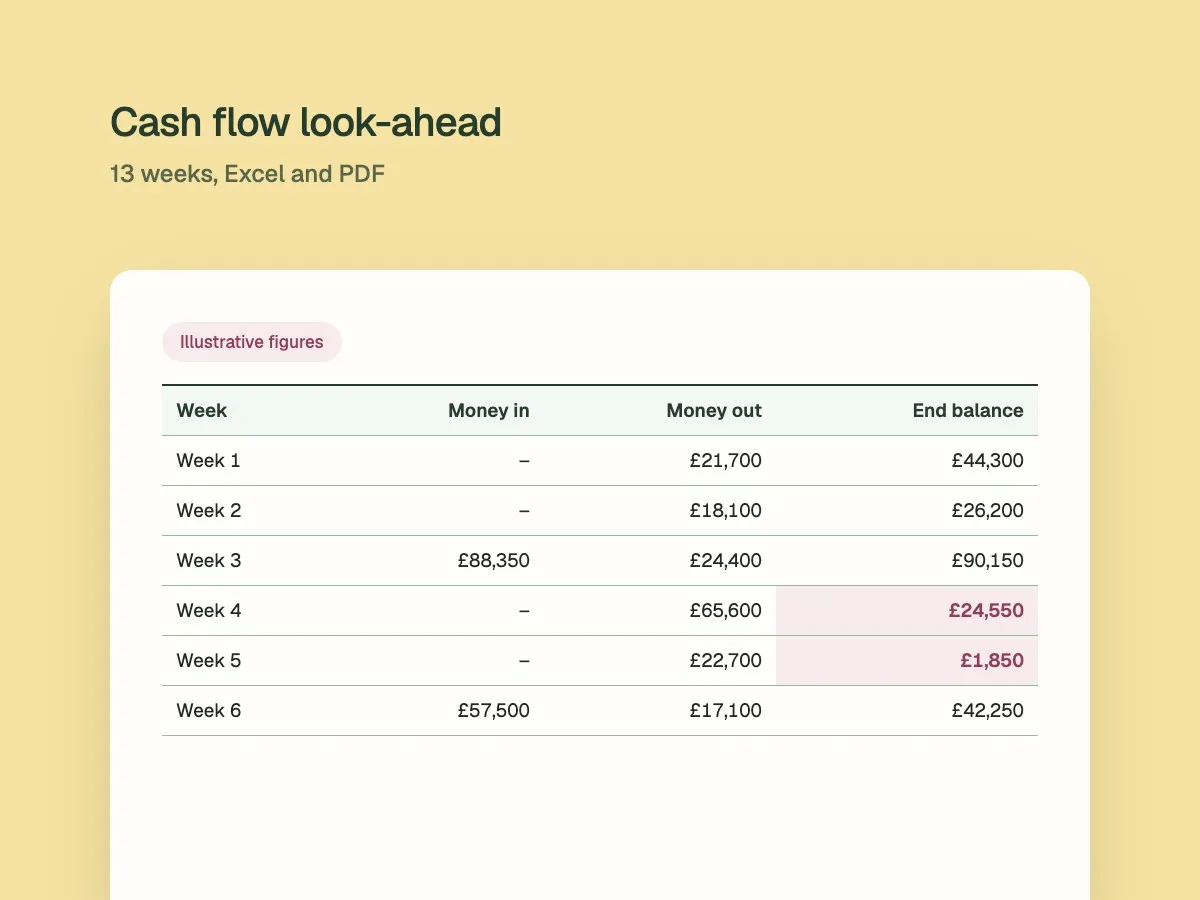Click the 'Money out' column header
This screenshot has width=1200, height=900.
714,410
